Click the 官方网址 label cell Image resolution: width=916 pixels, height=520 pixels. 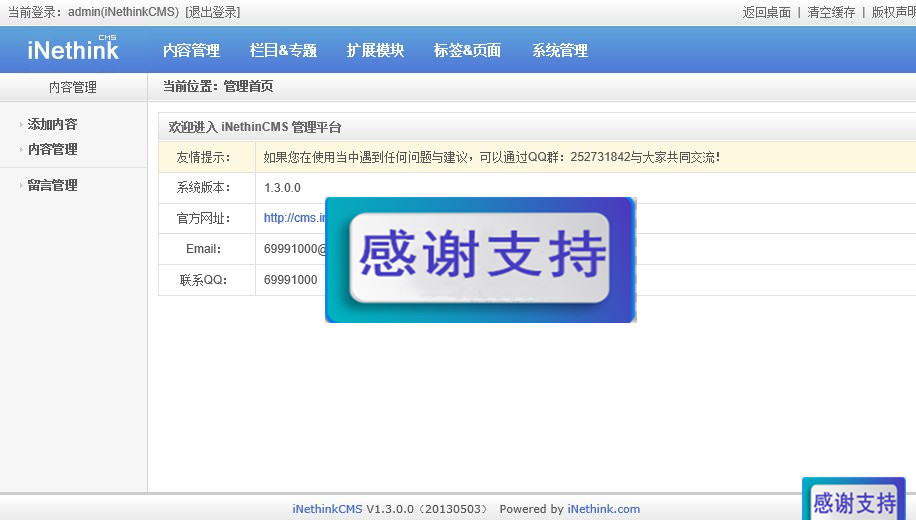207,218
